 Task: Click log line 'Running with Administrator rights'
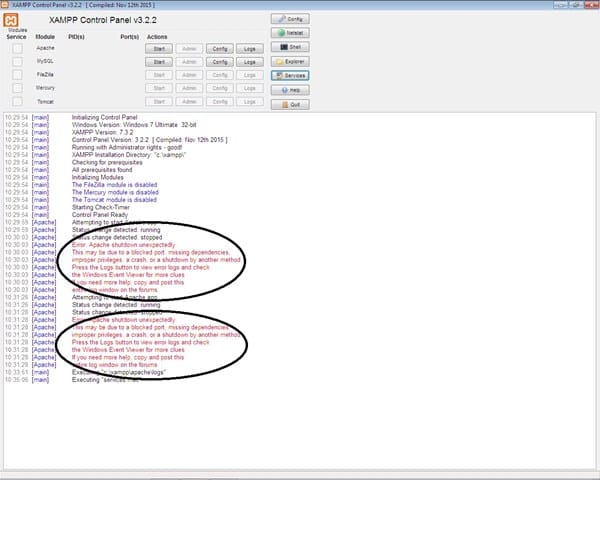pyautogui.click(x=127, y=147)
